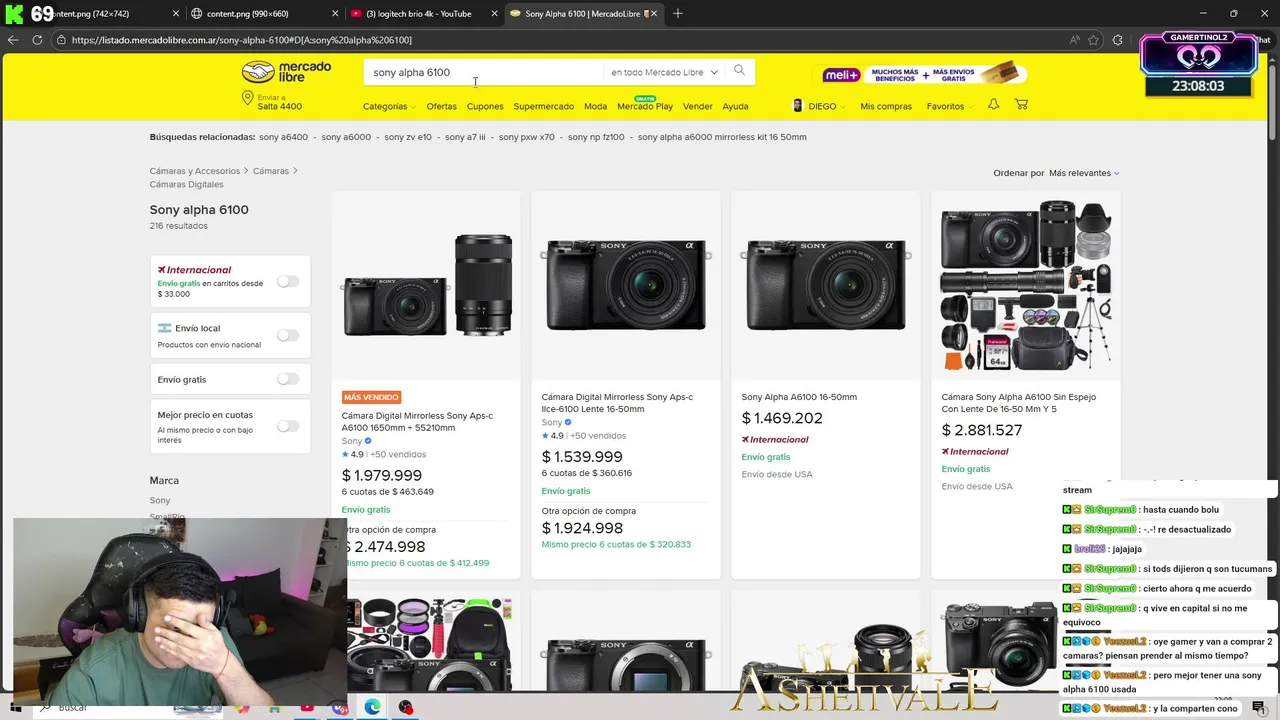Click the delivery location pin icon

point(247,99)
